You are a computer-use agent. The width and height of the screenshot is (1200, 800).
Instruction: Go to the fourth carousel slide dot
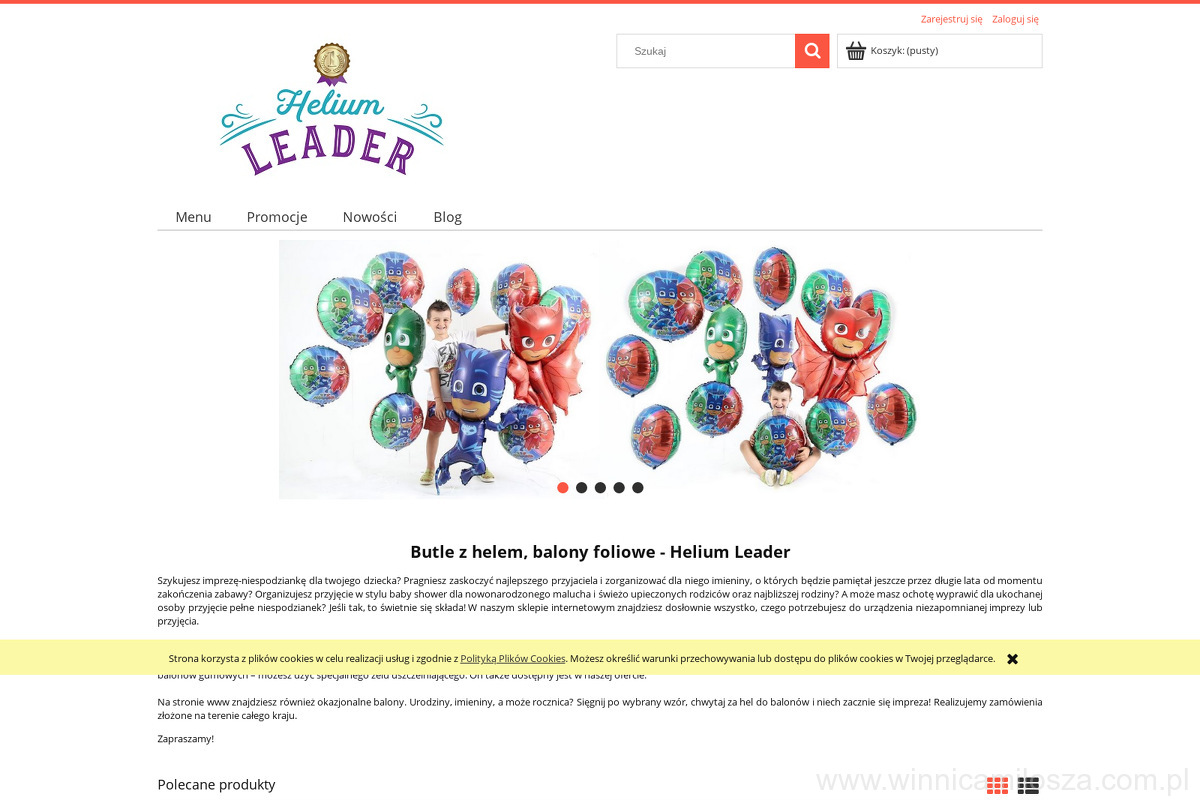(x=619, y=488)
